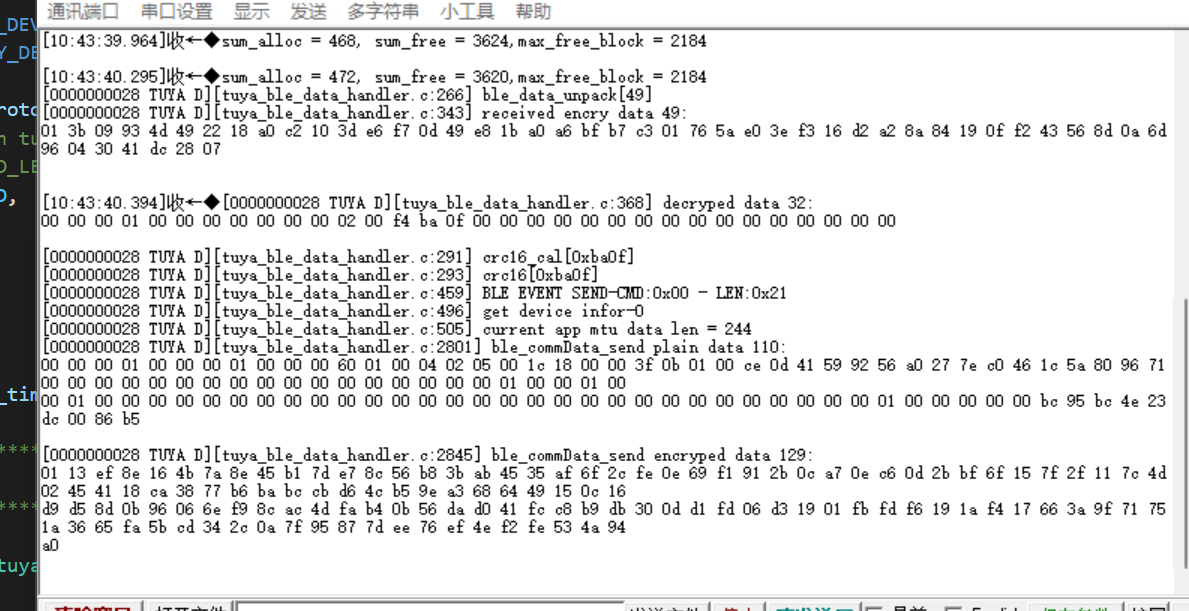The width and height of the screenshot is (1189, 611).
Task: Open the 通讯端口 menu
Action: [x=83, y=12]
